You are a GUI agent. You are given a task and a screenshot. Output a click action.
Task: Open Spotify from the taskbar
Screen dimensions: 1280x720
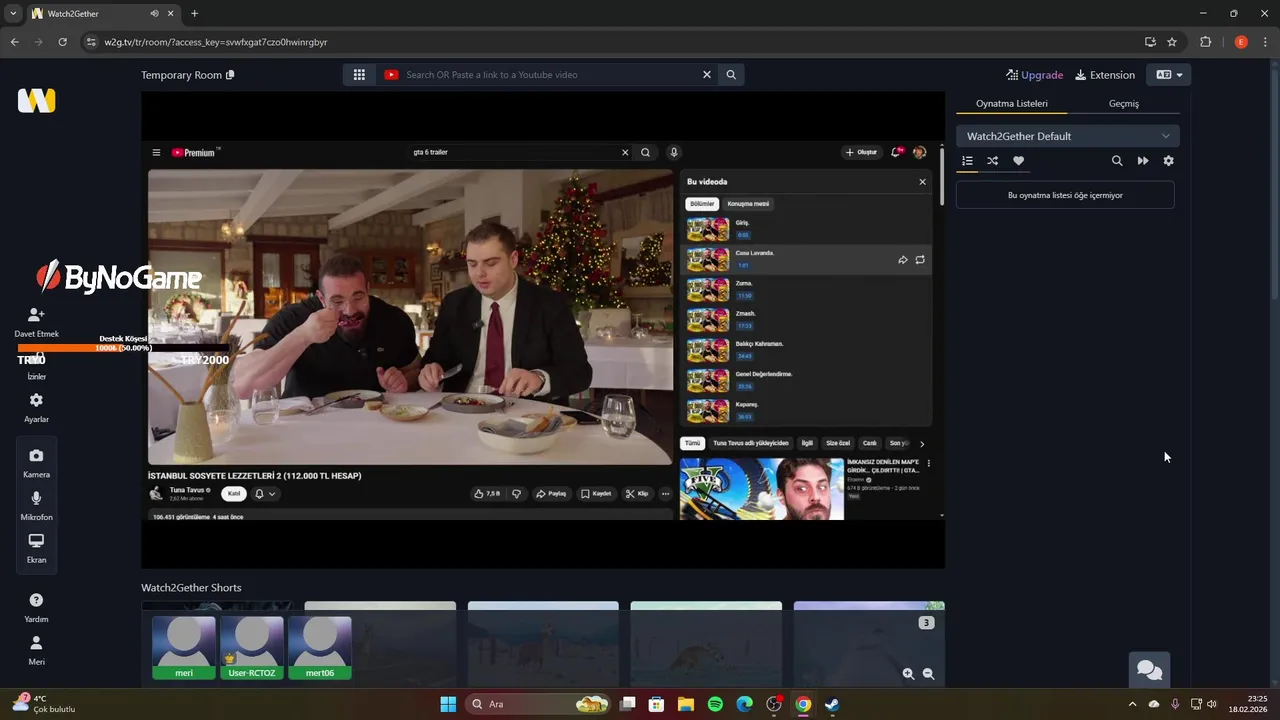click(715, 704)
